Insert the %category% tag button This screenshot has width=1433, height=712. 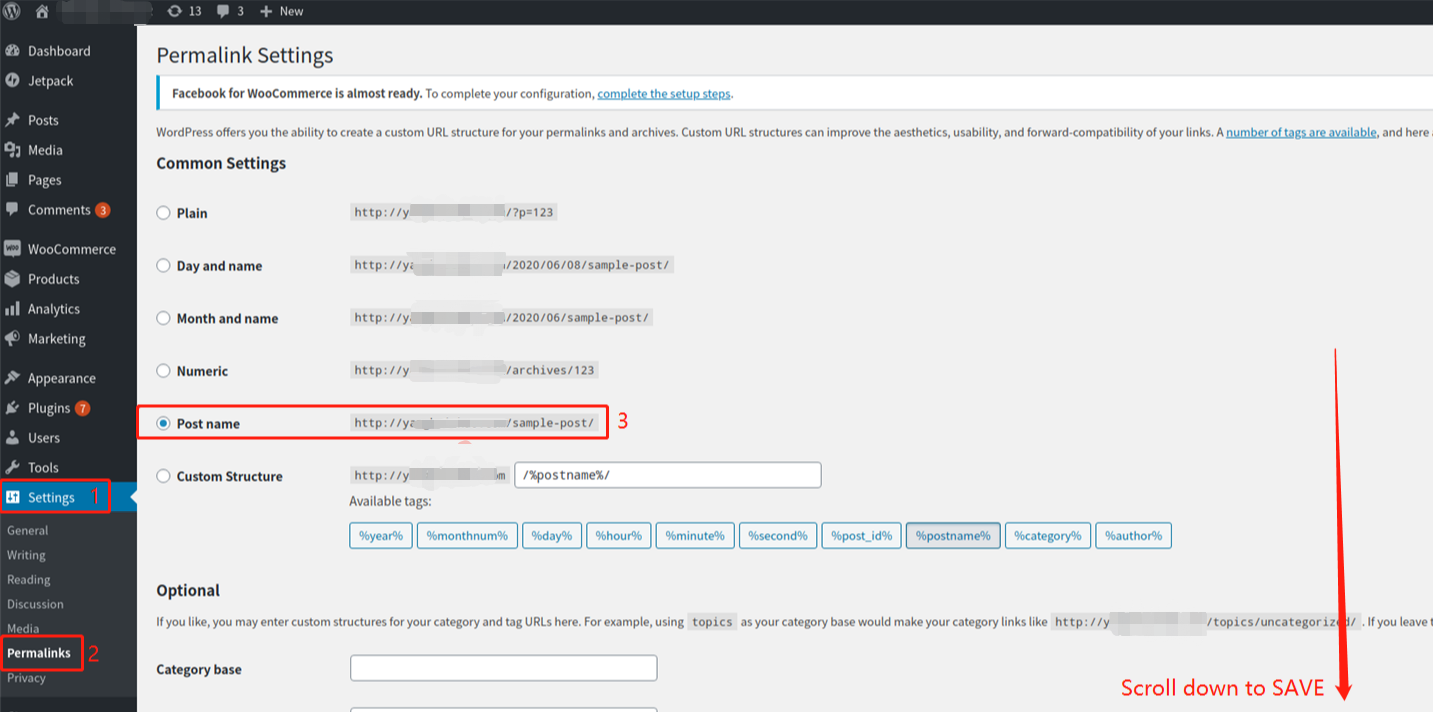1048,536
